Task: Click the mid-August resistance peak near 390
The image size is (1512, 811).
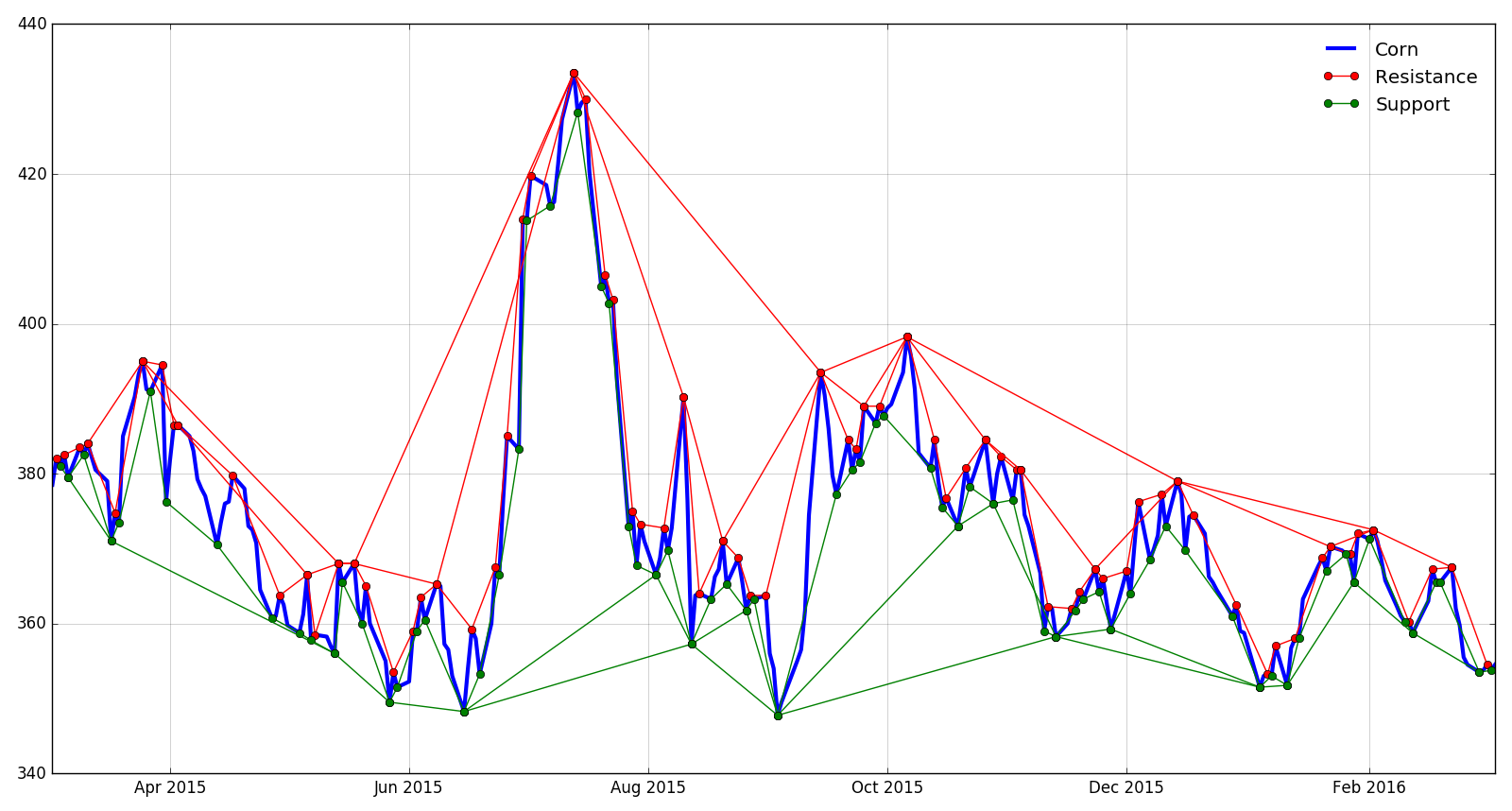Action: (x=683, y=397)
